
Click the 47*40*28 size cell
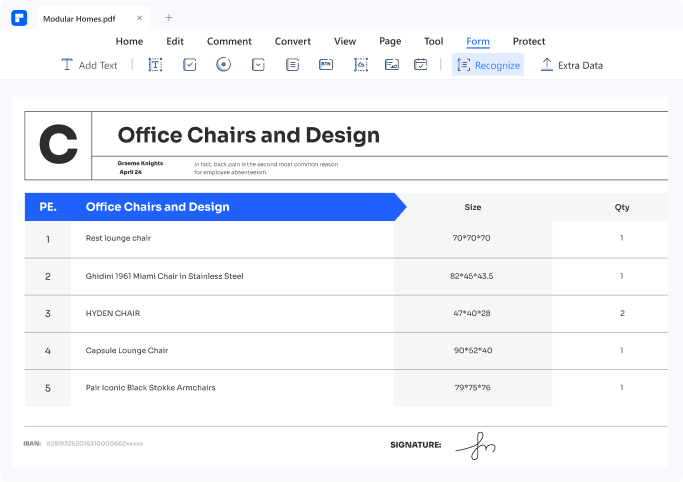[472, 313]
